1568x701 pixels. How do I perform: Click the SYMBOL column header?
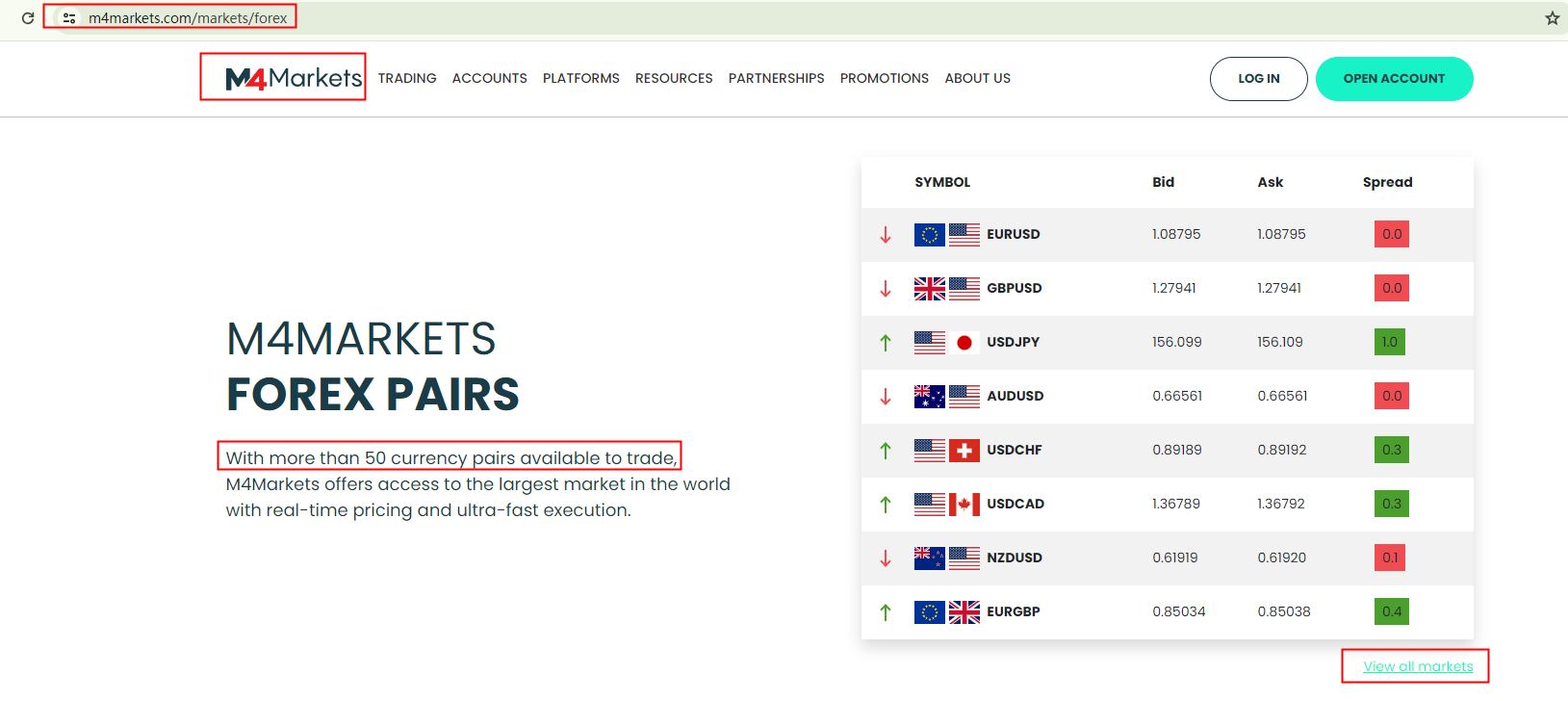pyautogui.click(x=942, y=182)
